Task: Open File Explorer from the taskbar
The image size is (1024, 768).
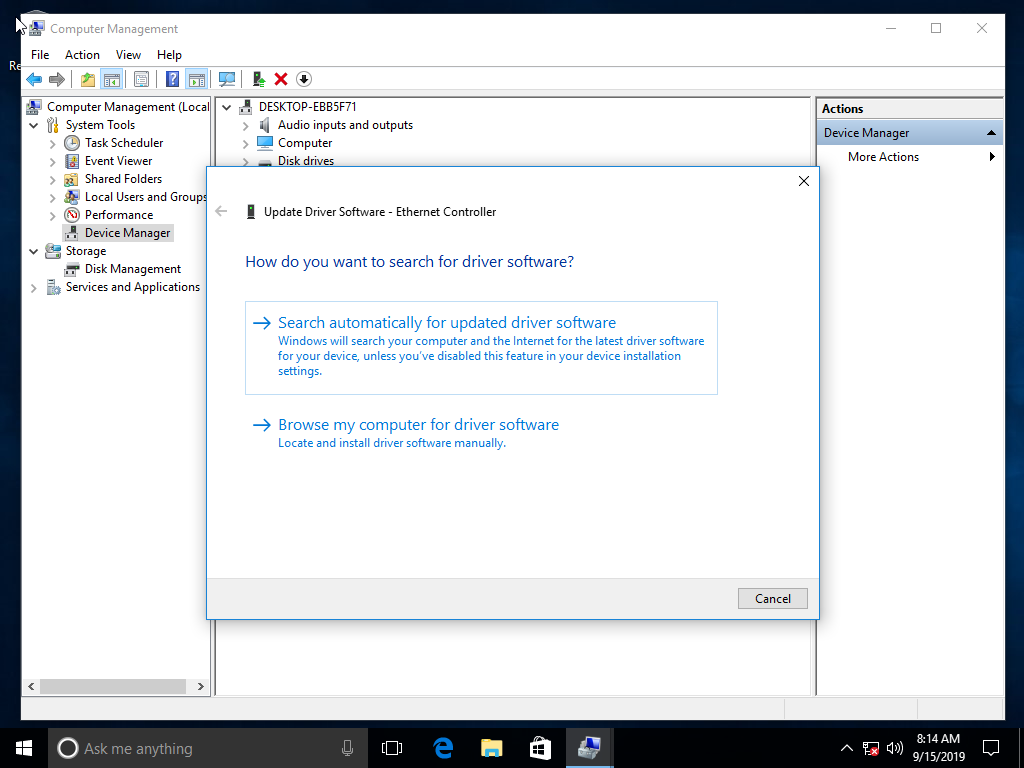Action: [491, 747]
